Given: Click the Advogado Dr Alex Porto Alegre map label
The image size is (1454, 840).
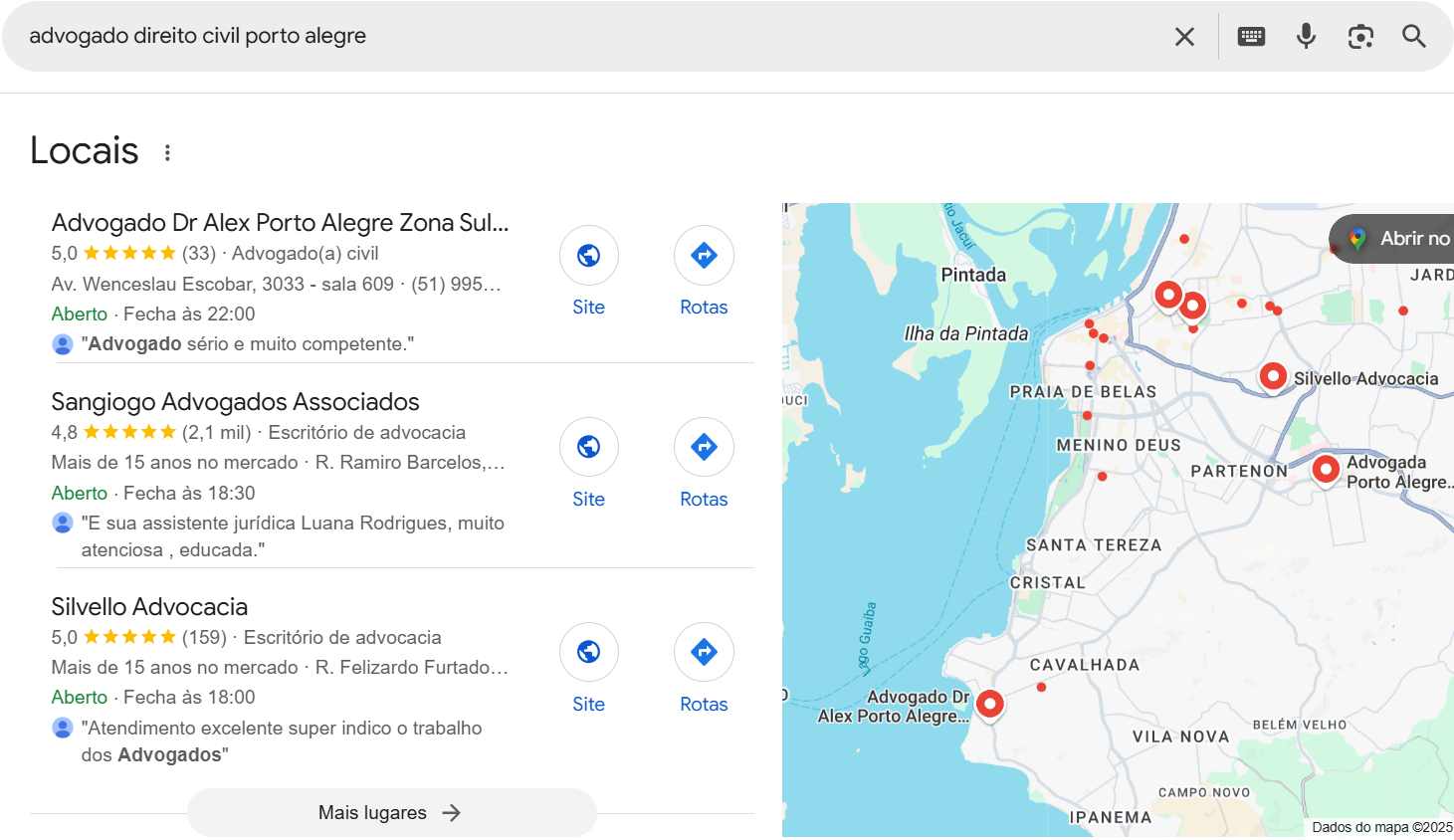Looking at the screenshot, I should (x=893, y=707).
